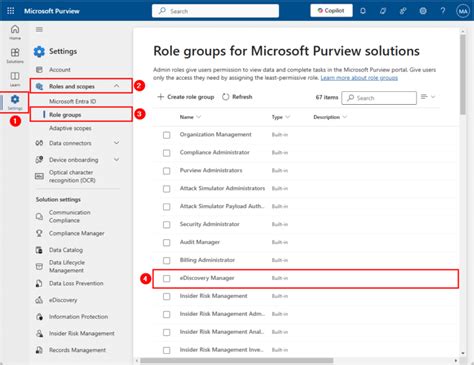Click the scroll down arrow at bottom right

(x=463, y=353)
